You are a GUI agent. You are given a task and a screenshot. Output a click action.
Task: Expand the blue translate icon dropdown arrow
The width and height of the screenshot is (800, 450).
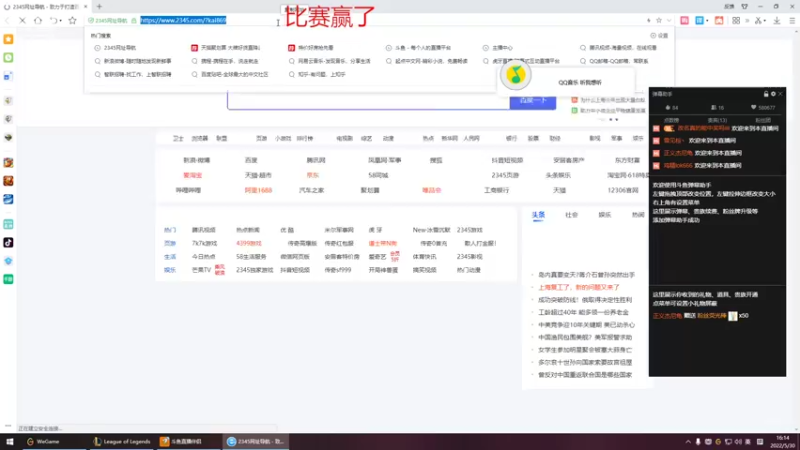click(707, 21)
